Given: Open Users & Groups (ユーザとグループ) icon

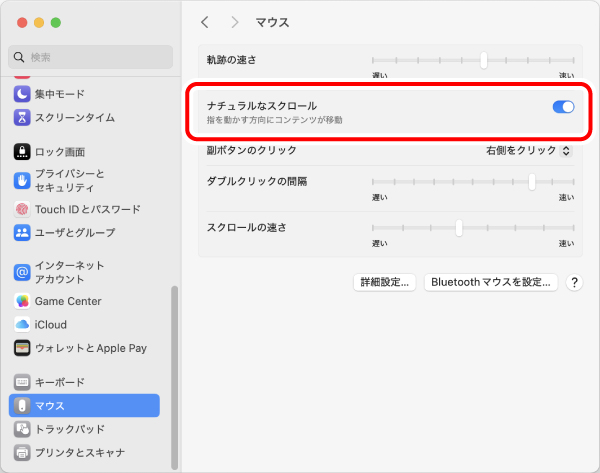Looking at the screenshot, I should tap(22, 232).
